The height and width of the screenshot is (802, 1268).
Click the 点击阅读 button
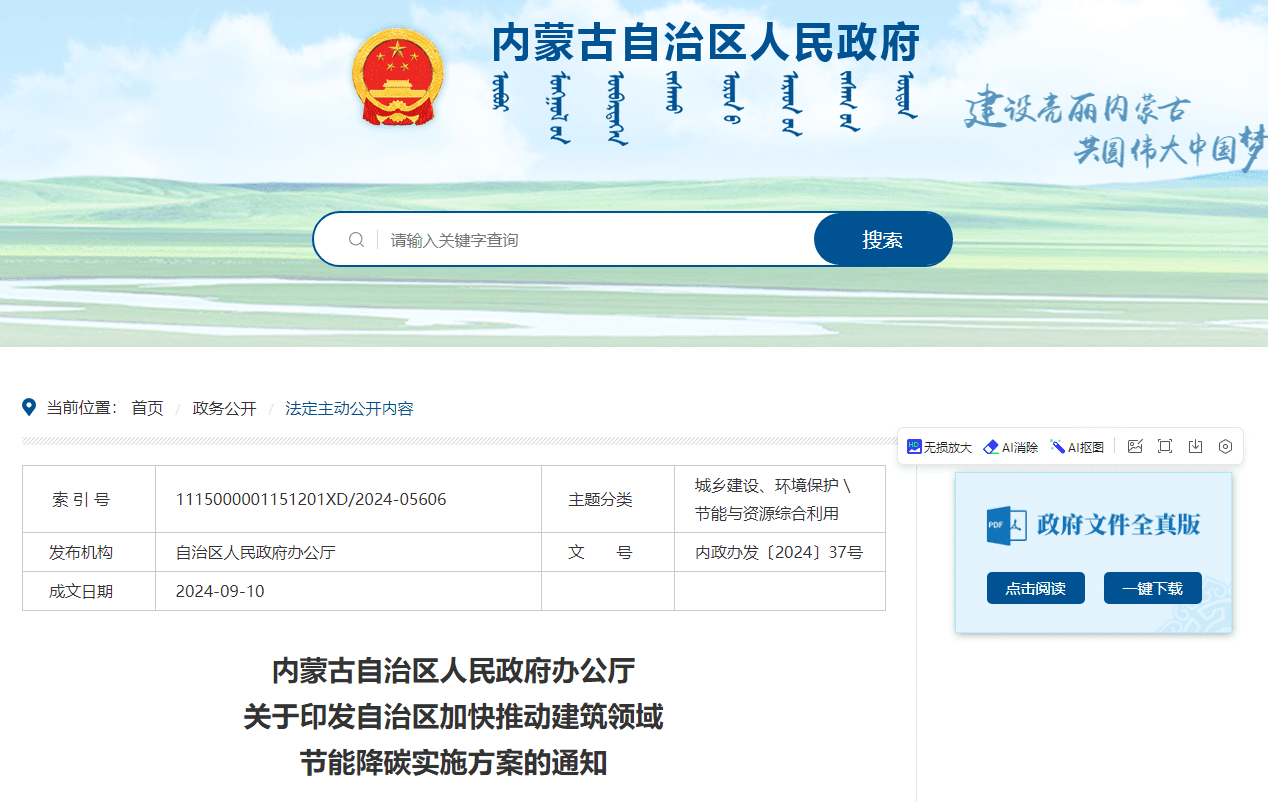[1035, 588]
